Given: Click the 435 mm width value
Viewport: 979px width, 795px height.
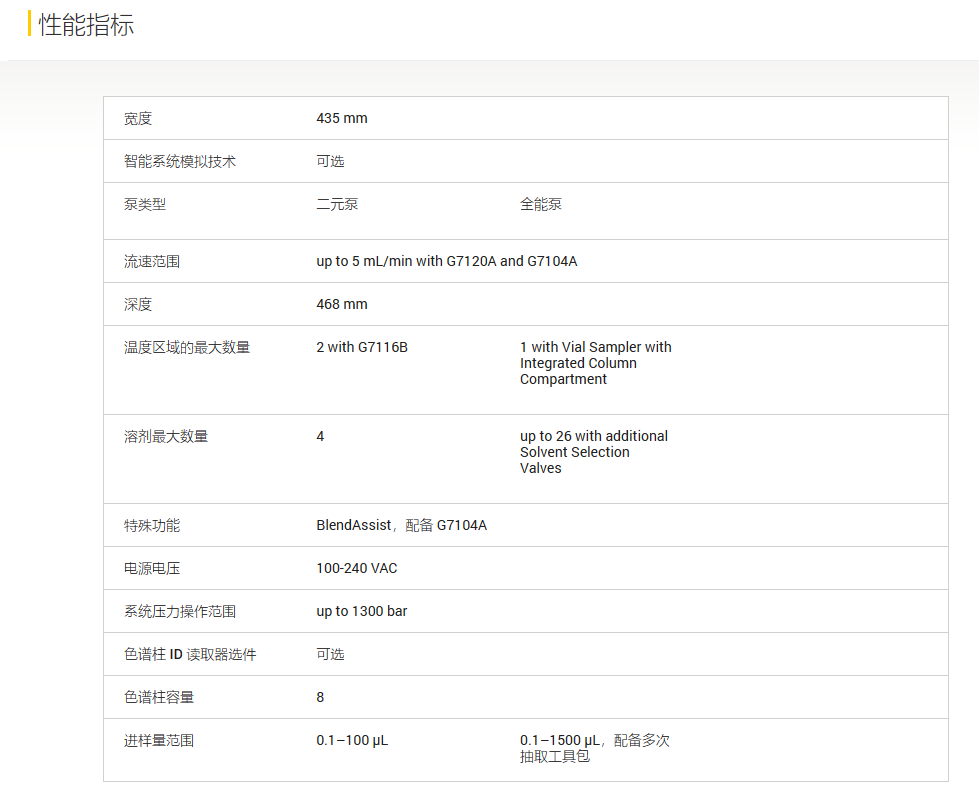Looking at the screenshot, I should [x=342, y=118].
